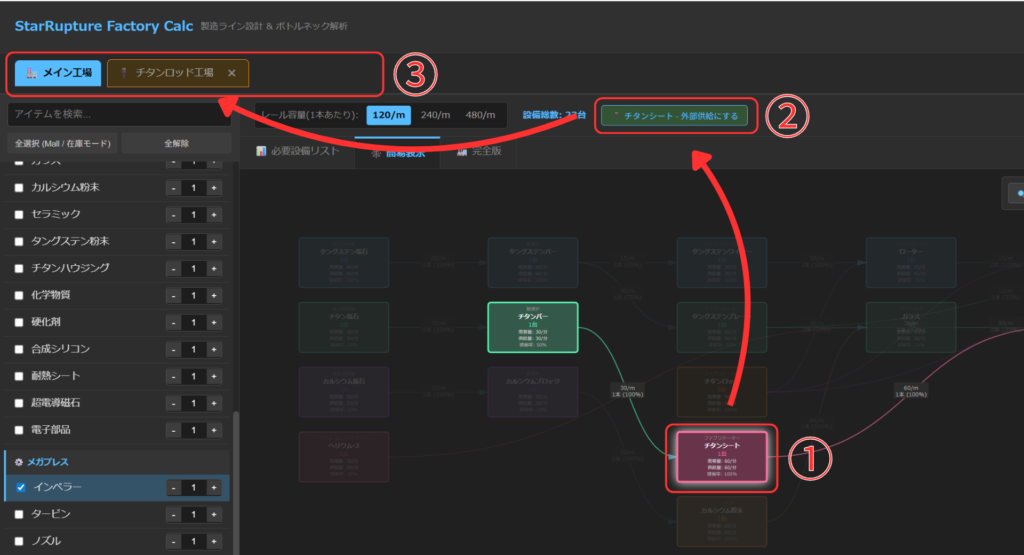Image resolution: width=1024 pixels, height=555 pixels.
Task: Tick the カルシウム粉末 checkbox
Action: (18, 187)
